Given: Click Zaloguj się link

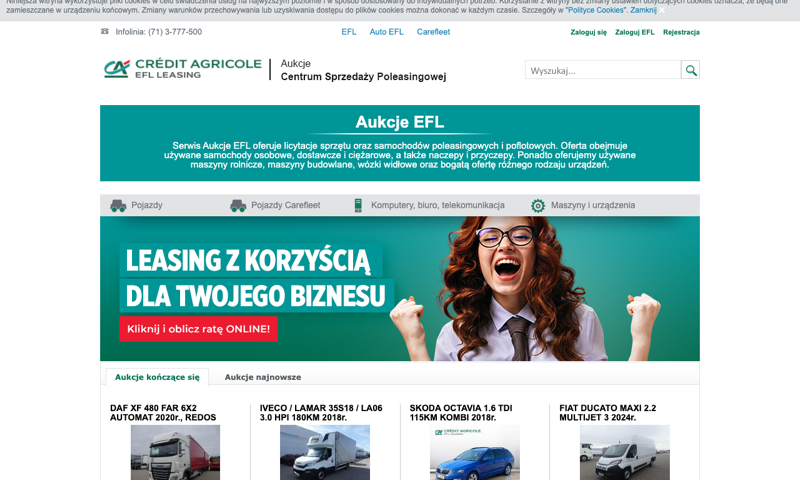Looking at the screenshot, I should [x=589, y=32].
